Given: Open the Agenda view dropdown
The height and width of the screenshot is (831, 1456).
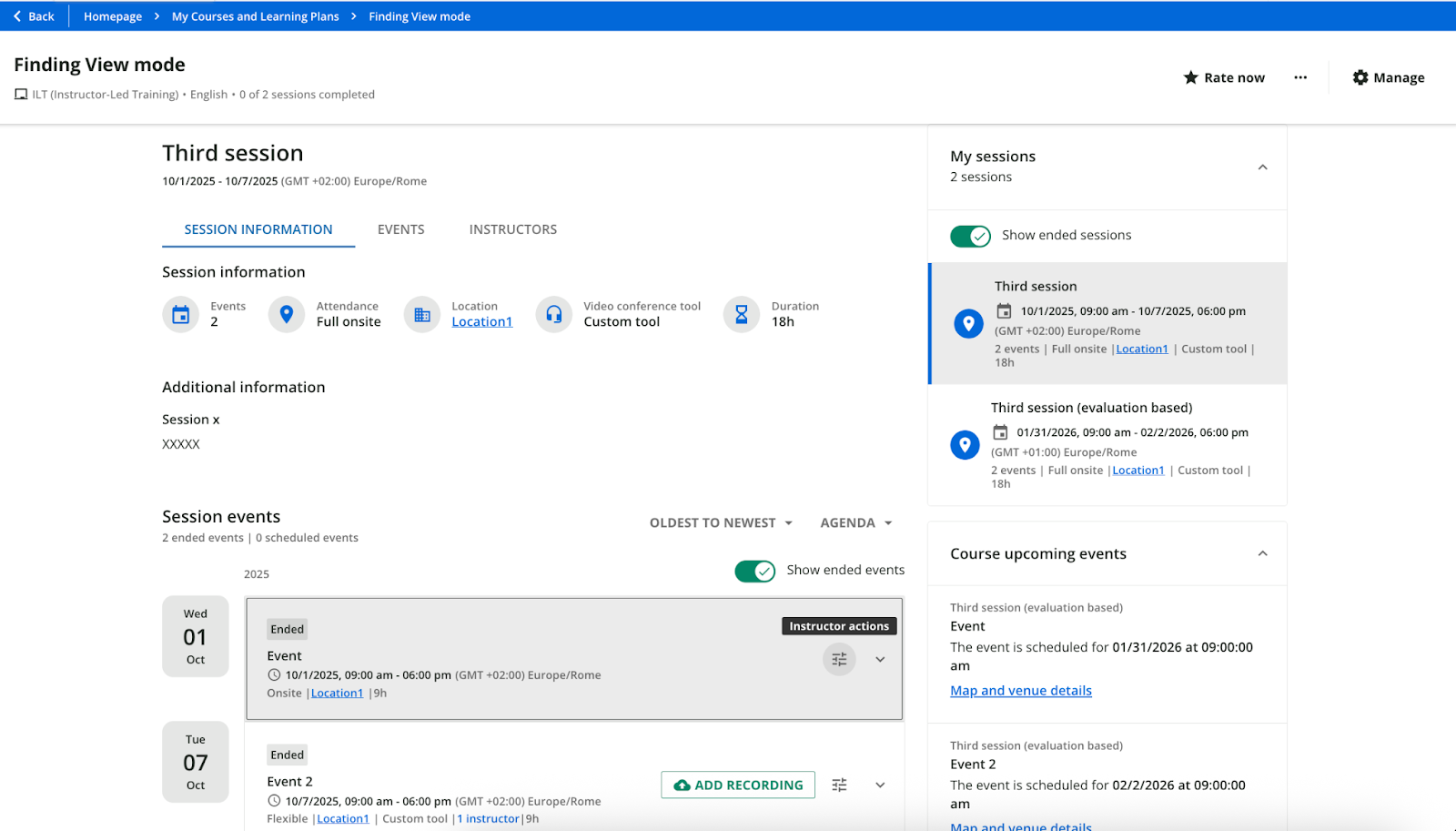Looking at the screenshot, I should pyautogui.click(x=855, y=523).
